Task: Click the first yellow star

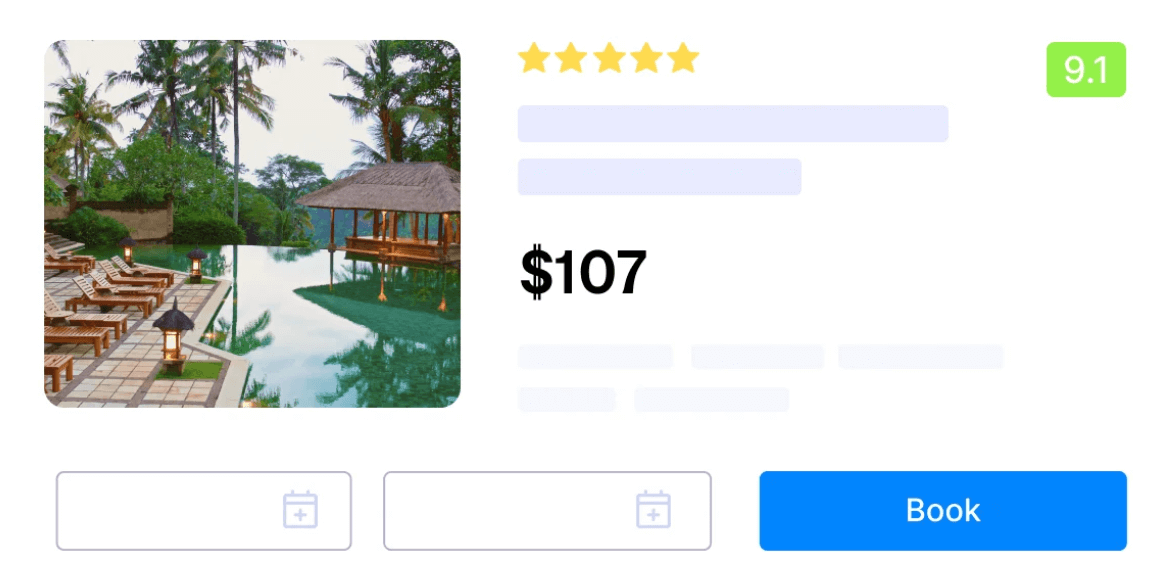Action: click(x=534, y=58)
